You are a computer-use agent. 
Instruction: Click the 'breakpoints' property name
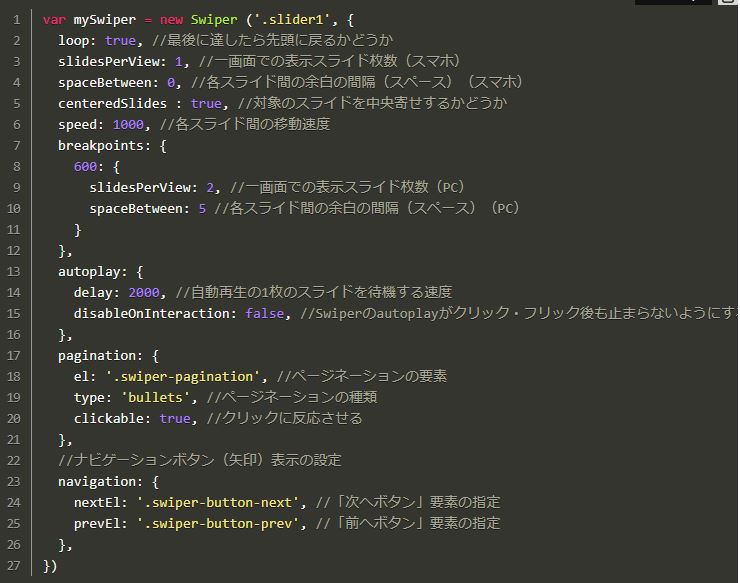104,145
